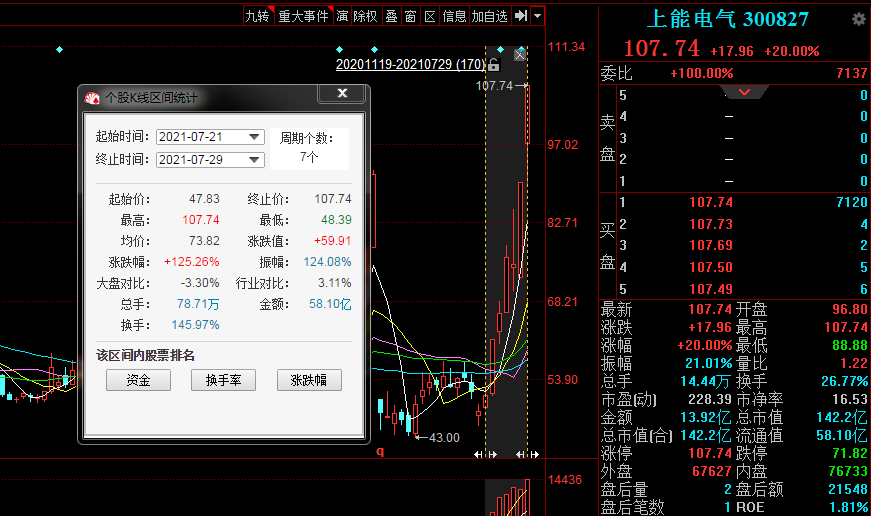This screenshot has width=871, height=516.
Task: Click the 20201119-20210729 (170) range label
Action: 411,64
